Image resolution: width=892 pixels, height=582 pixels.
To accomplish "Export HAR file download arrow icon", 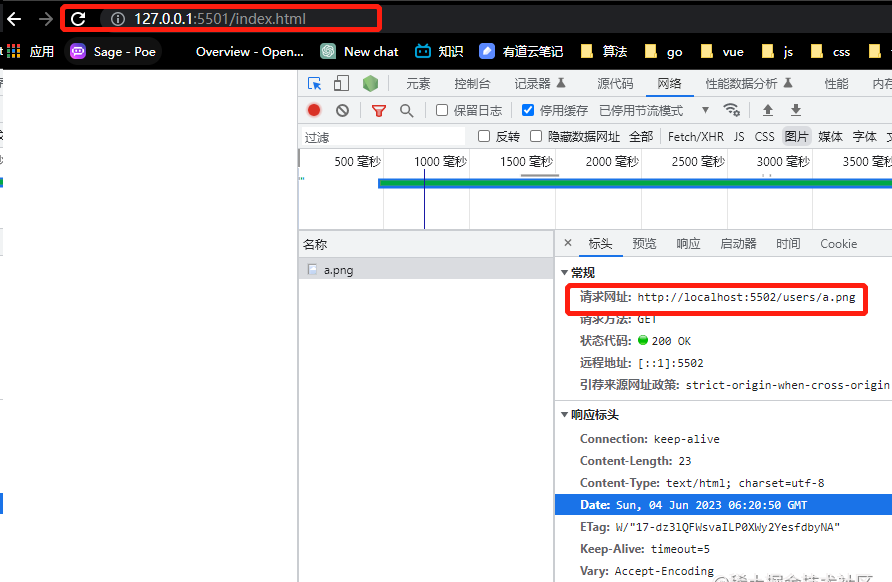I will (x=796, y=110).
